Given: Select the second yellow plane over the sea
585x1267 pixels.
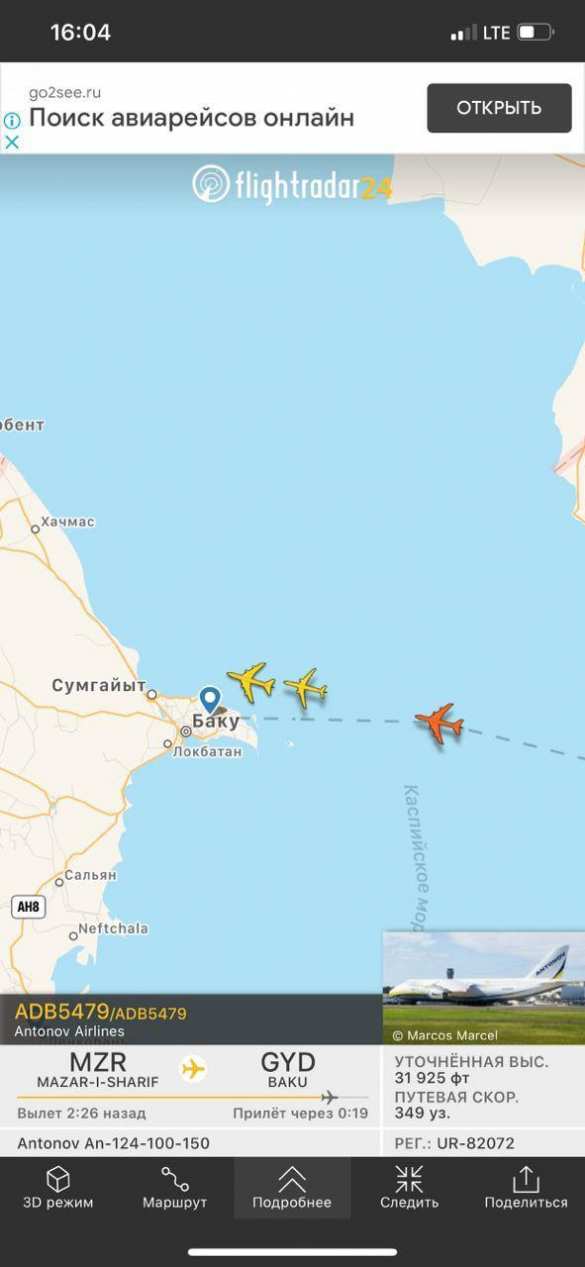Looking at the screenshot, I should coord(305,688).
